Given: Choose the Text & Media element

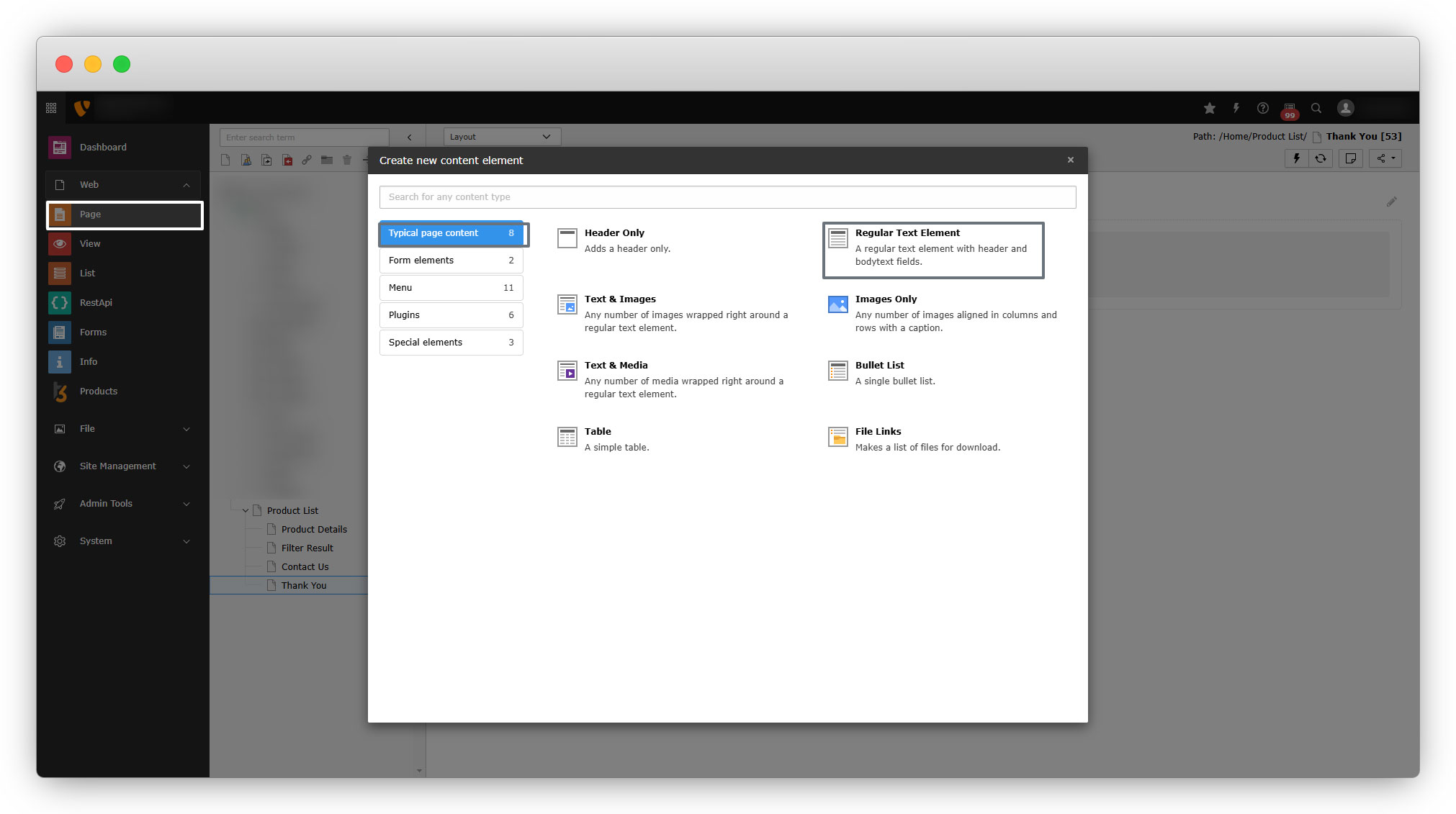Looking at the screenshot, I should [616, 366].
